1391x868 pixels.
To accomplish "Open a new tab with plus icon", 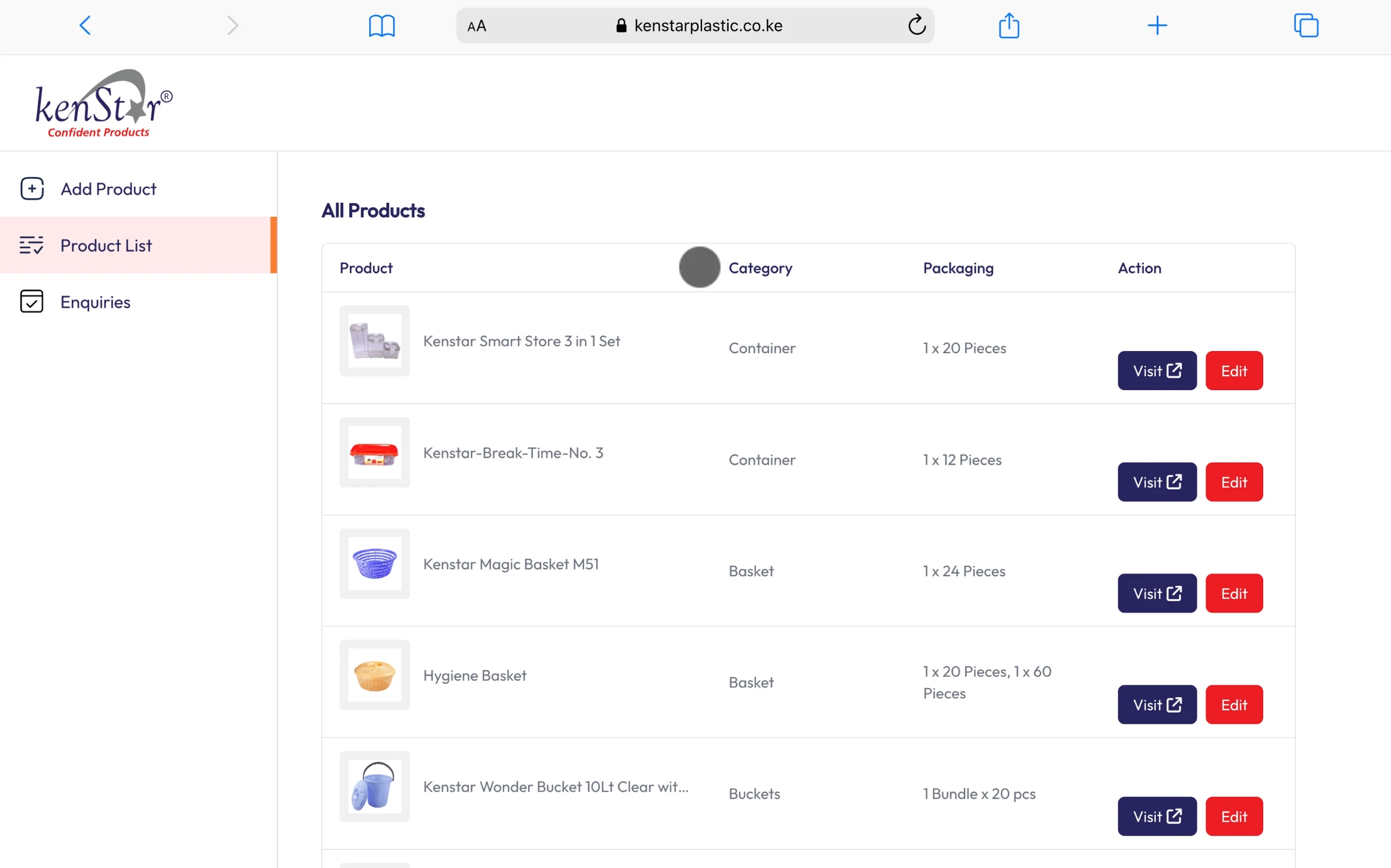I will 1157,25.
